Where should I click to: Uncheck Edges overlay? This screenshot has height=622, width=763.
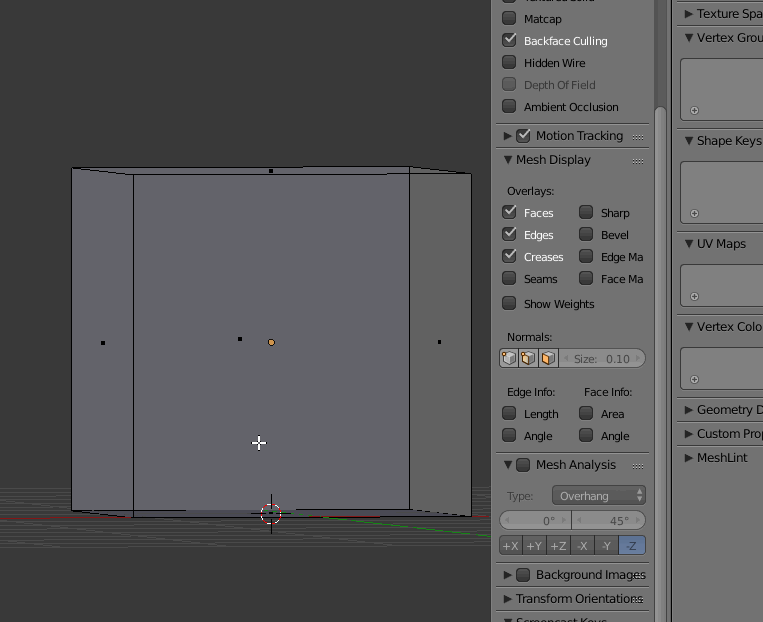click(509, 234)
